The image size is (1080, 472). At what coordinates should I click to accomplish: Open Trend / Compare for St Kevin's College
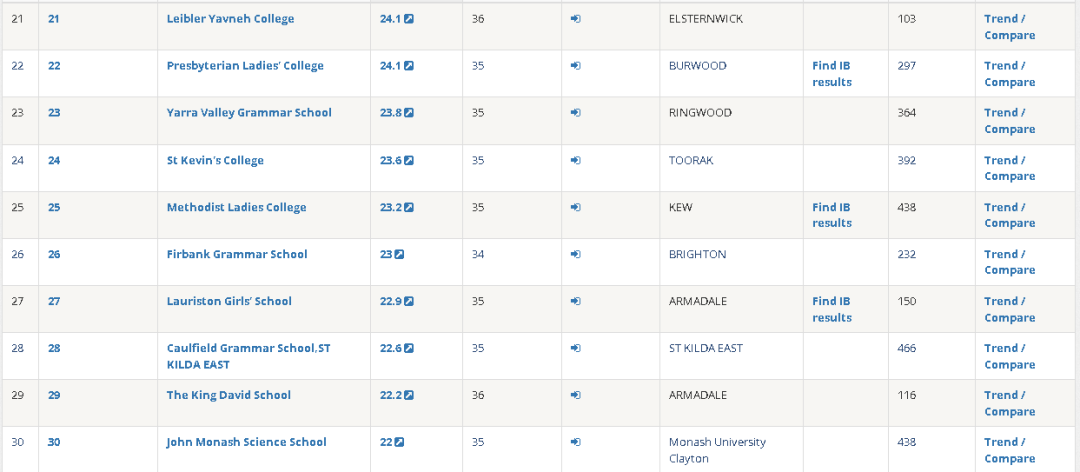[x=1009, y=168]
